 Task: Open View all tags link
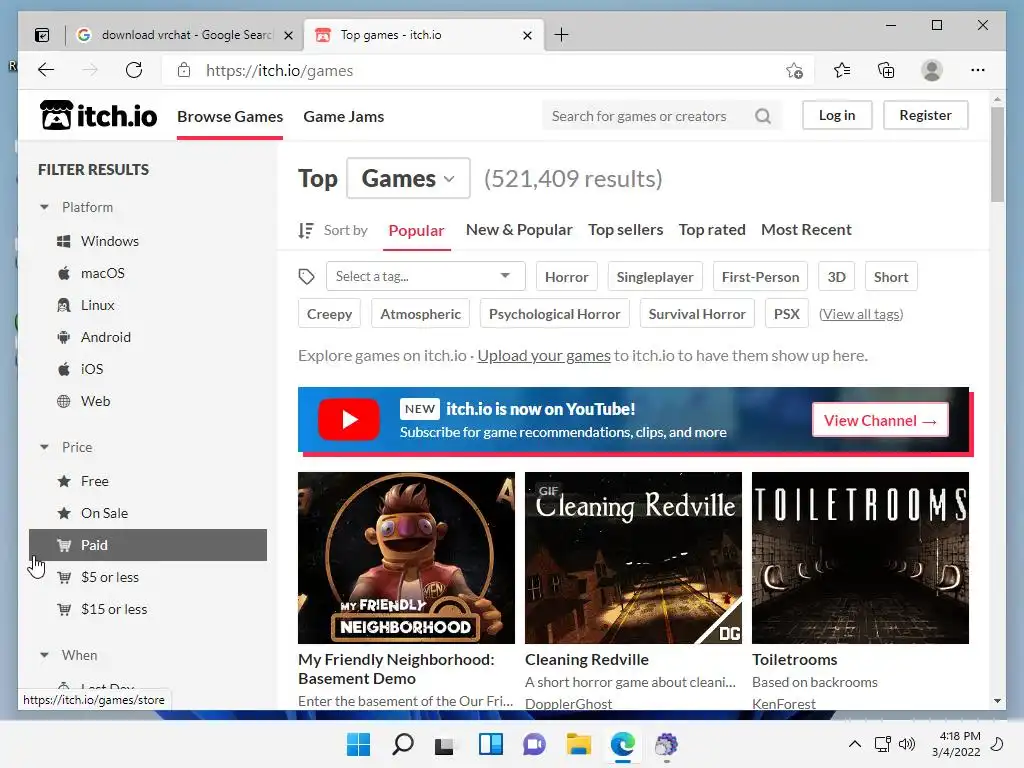point(861,314)
